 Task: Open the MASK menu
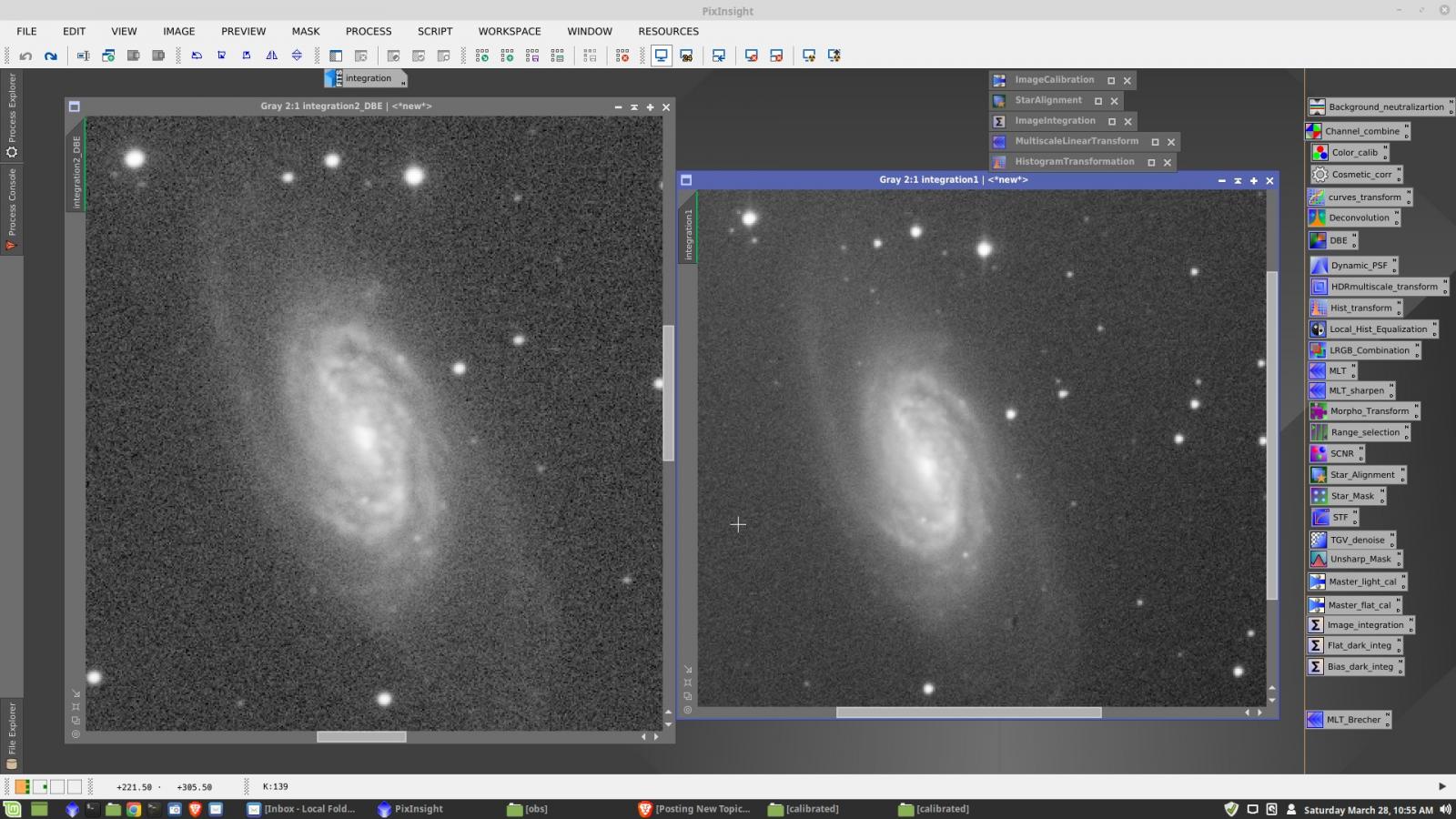tap(306, 31)
